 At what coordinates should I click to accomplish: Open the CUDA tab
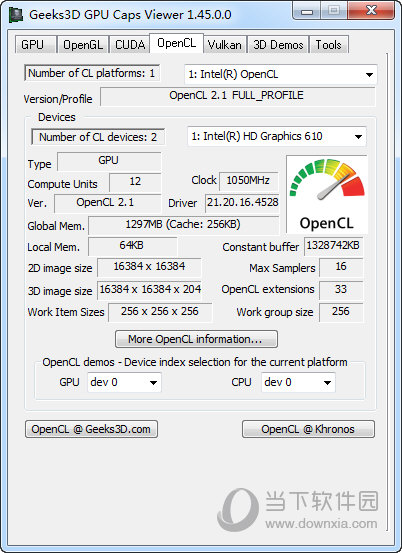(130, 45)
